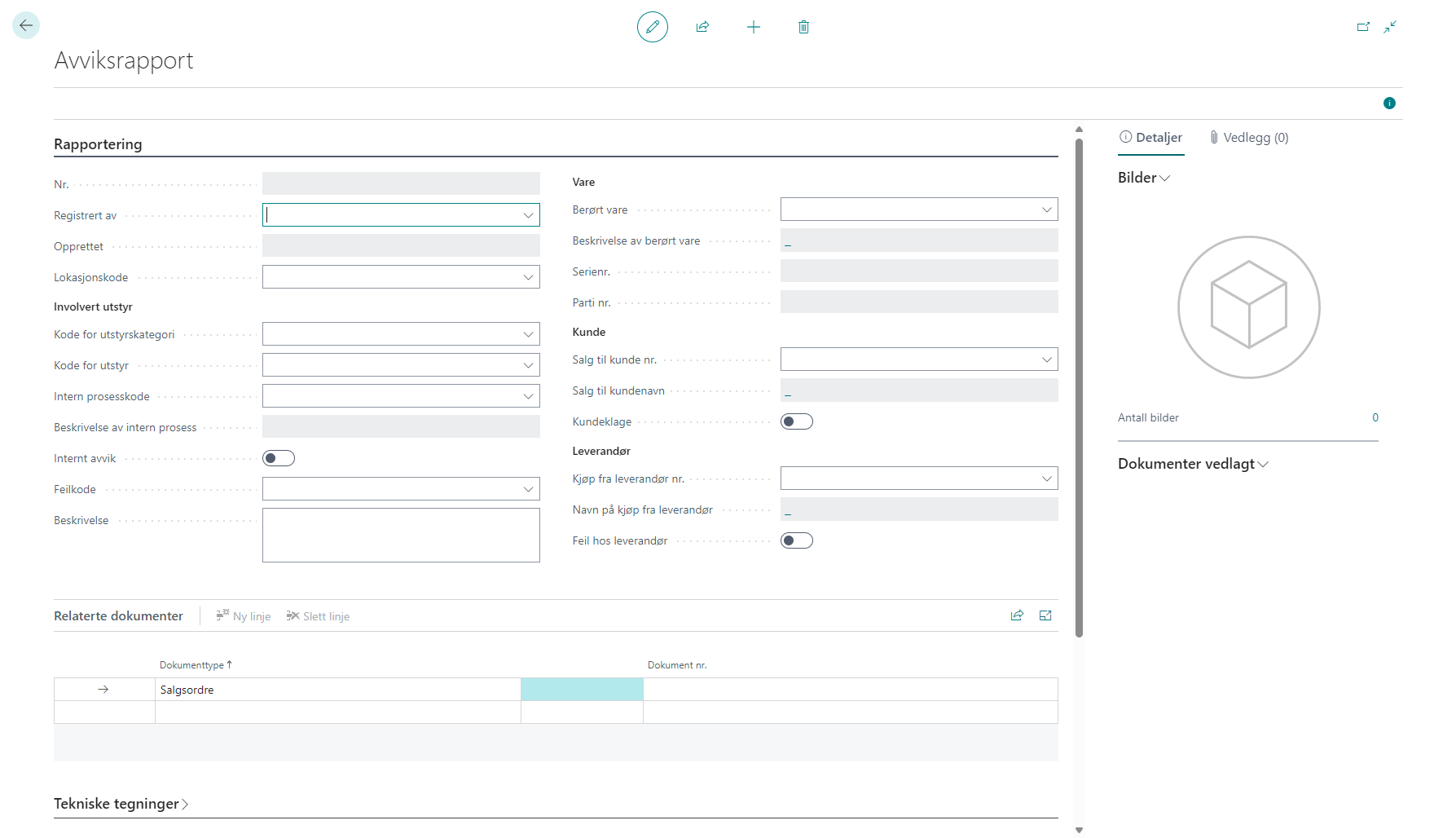This screenshot has height=838, width=1456.
Task: Turn on the Kundeklage switch
Action: (x=796, y=421)
